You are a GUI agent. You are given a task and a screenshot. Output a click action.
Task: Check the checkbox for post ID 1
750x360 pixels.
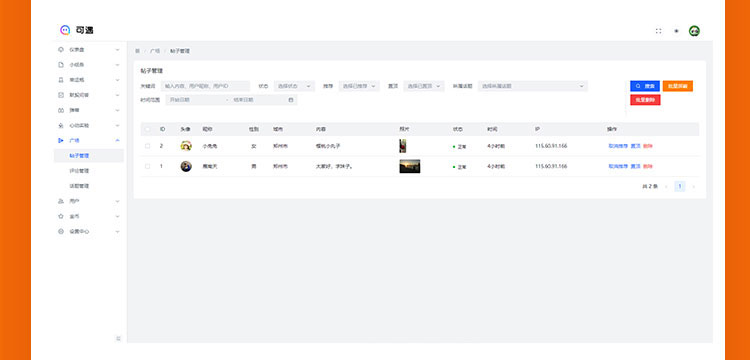point(147,166)
